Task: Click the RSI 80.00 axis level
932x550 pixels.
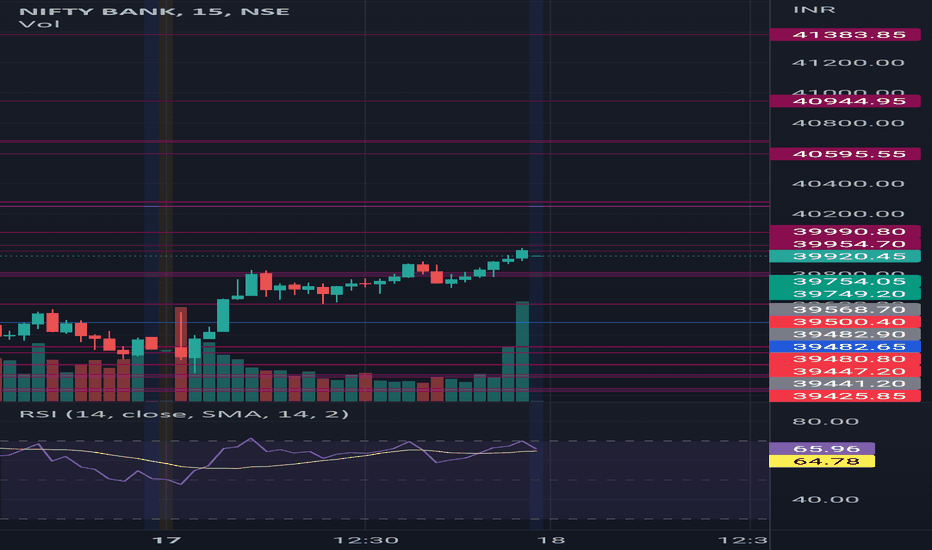Action: [x=826, y=422]
